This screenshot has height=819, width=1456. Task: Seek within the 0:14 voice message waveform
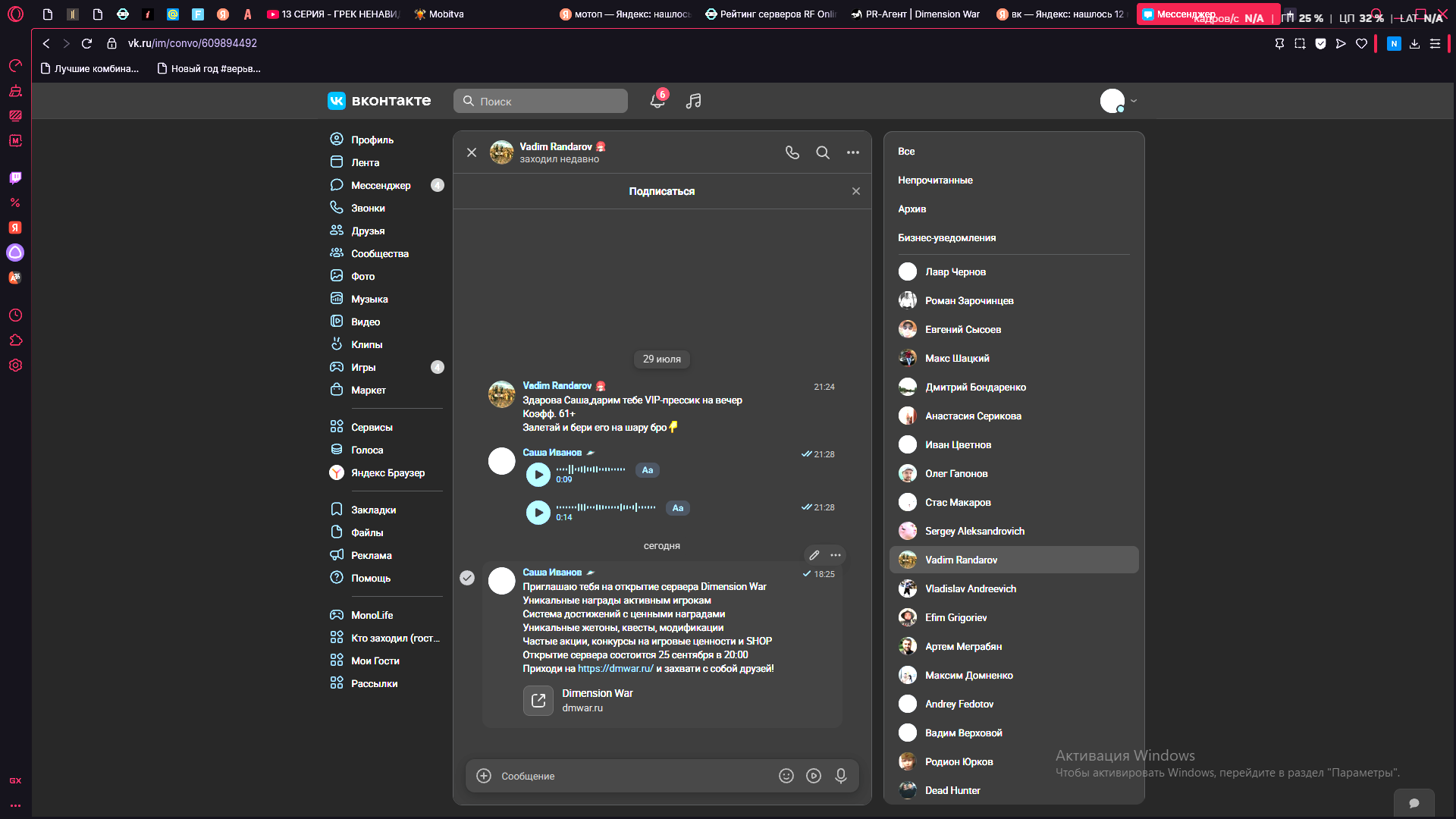[x=606, y=507]
